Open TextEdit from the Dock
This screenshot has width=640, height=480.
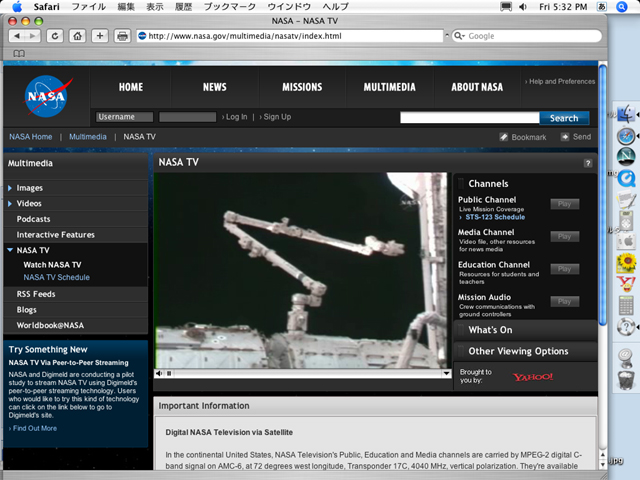coord(626,200)
